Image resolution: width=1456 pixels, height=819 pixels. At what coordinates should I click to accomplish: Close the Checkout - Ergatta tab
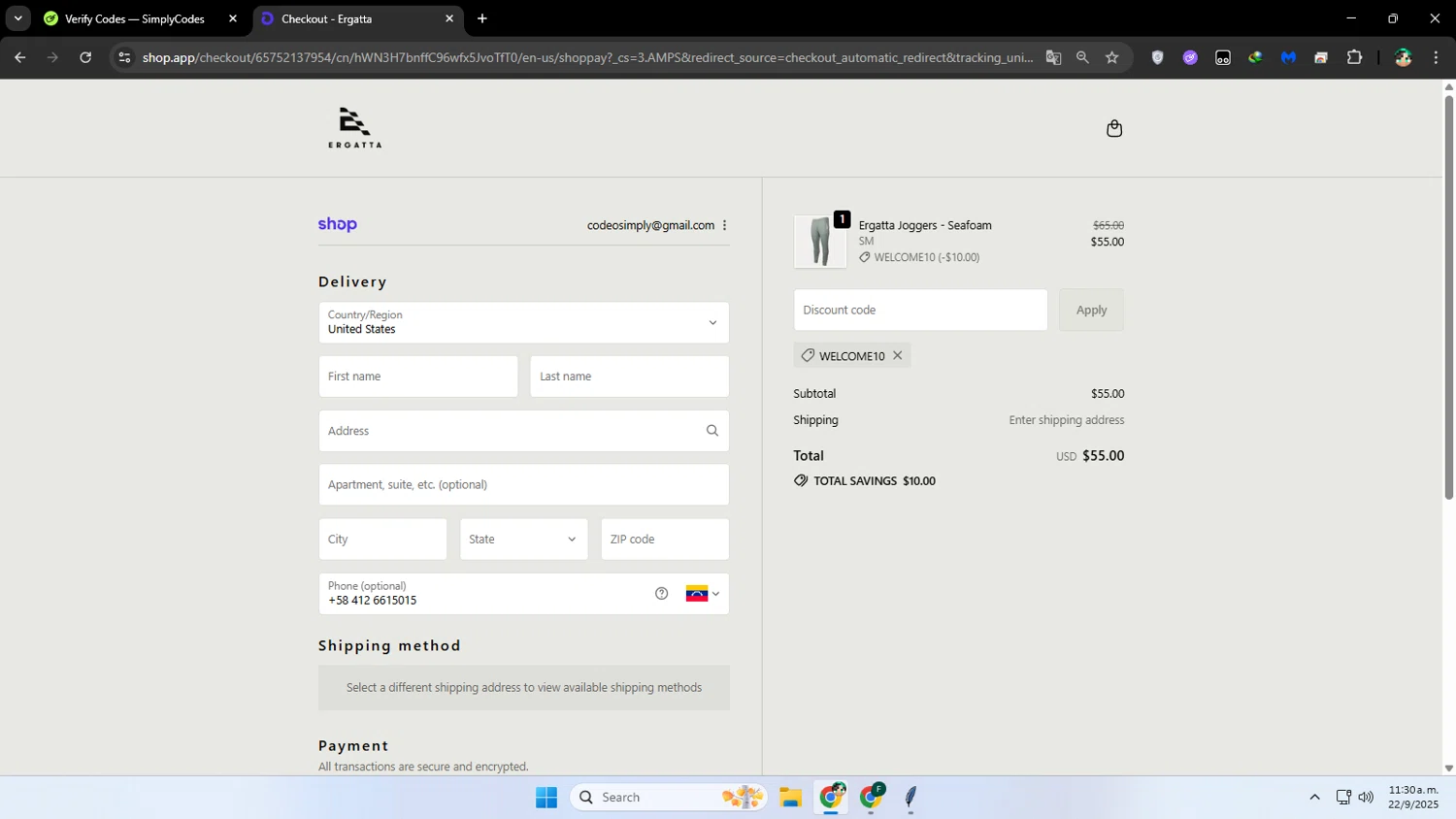pos(449,18)
